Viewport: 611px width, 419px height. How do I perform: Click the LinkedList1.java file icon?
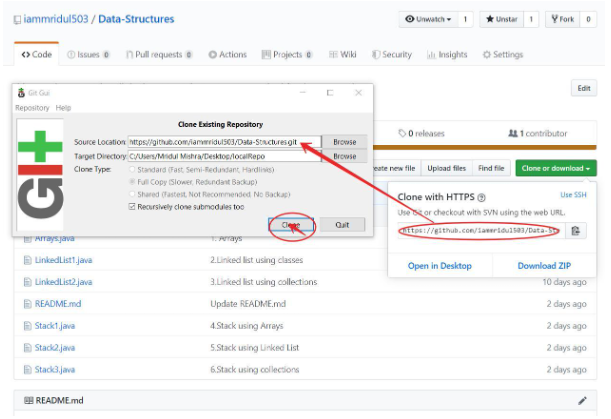point(28,260)
